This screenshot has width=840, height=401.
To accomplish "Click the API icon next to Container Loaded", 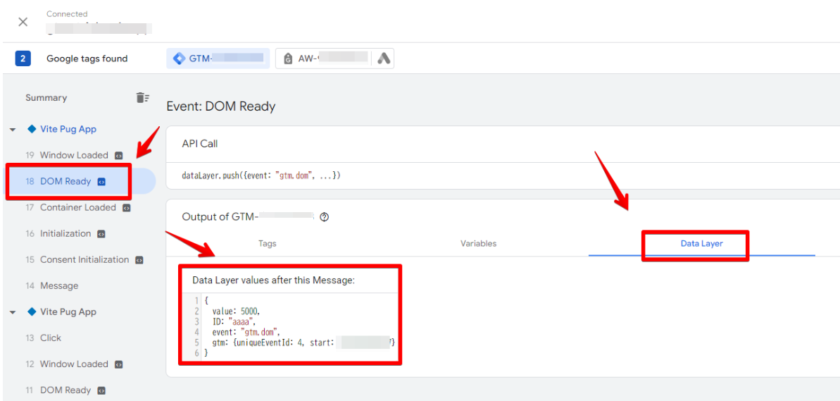I will pos(126,208).
